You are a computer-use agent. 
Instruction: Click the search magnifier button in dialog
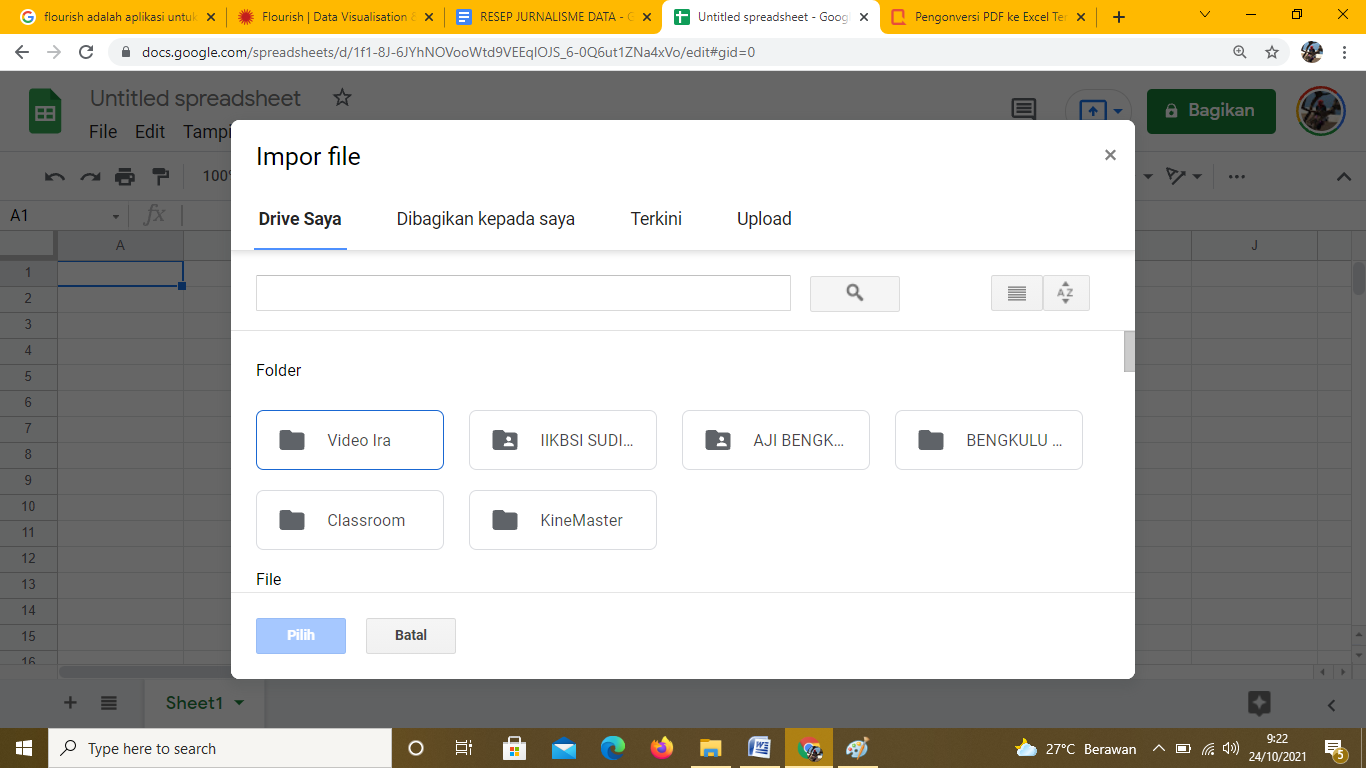point(854,294)
